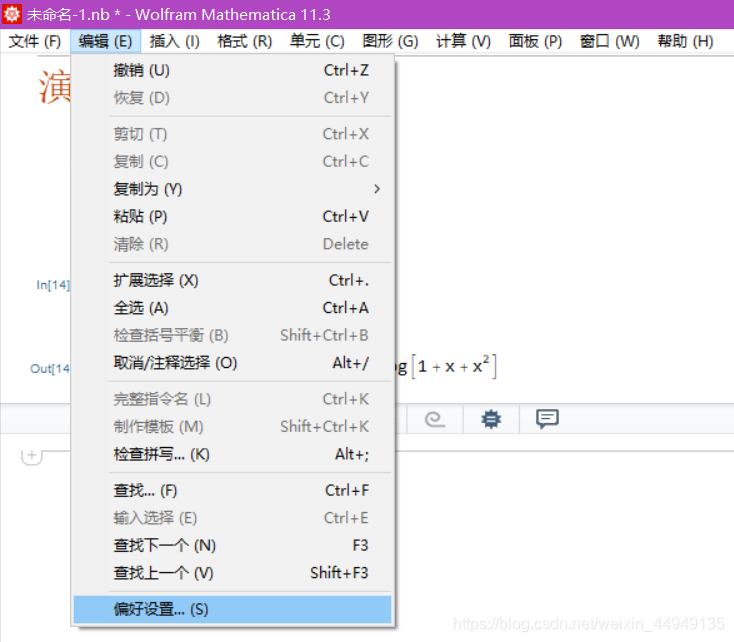Select 查找上一个 (V) entry

233,573
